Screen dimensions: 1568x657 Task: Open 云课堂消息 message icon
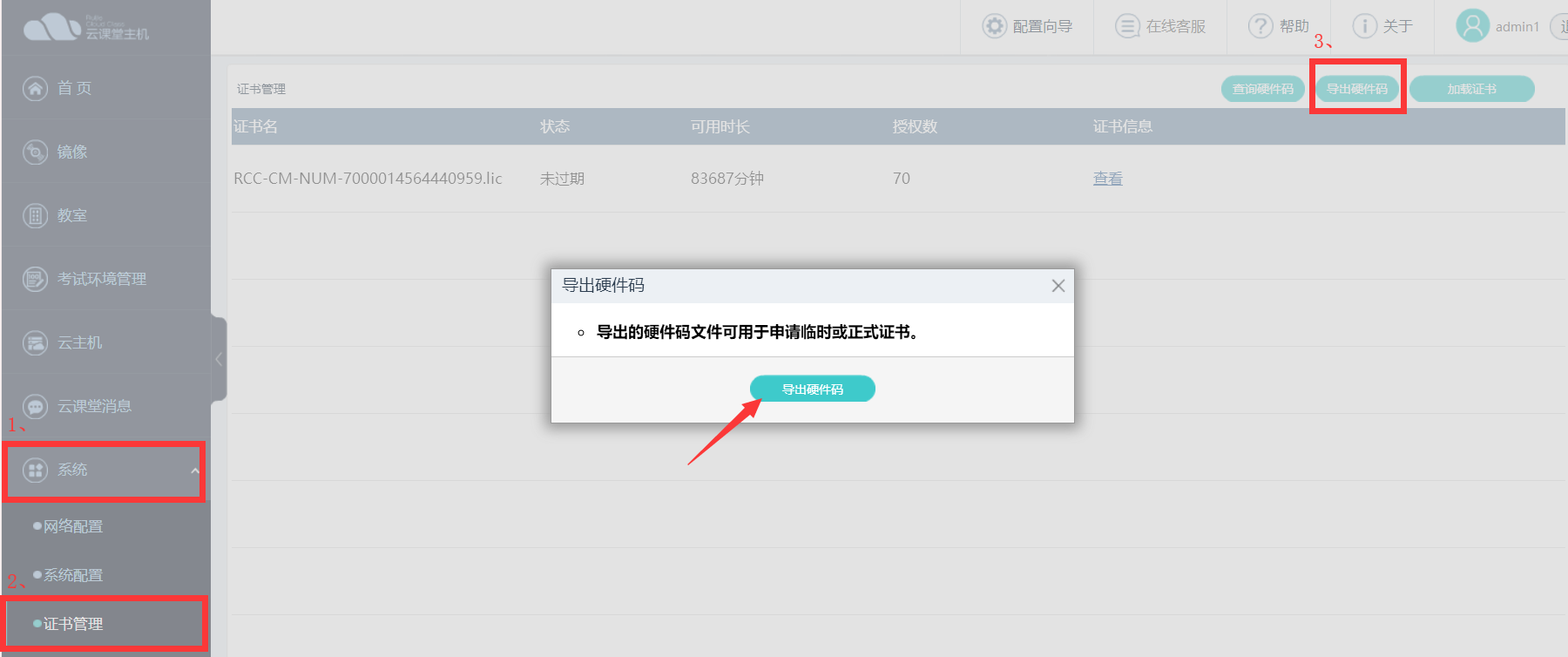click(35, 406)
